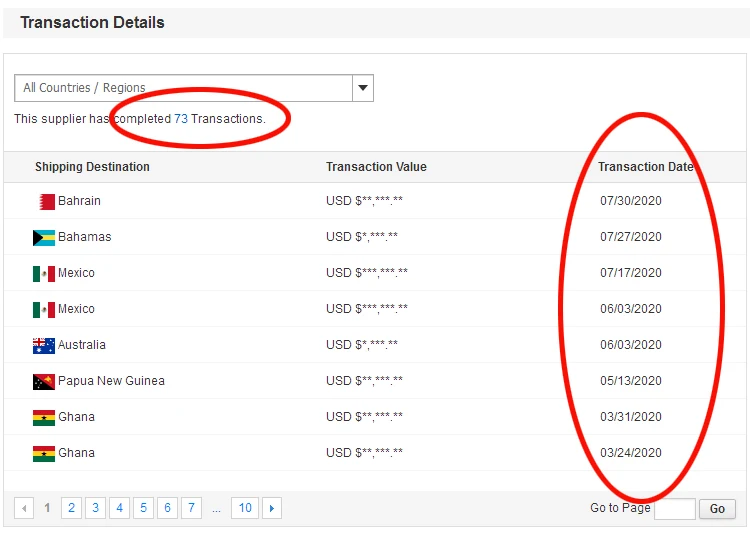The width and height of the screenshot is (750, 540).
Task: Open page 2 of transactions
Action: pos(71,508)
